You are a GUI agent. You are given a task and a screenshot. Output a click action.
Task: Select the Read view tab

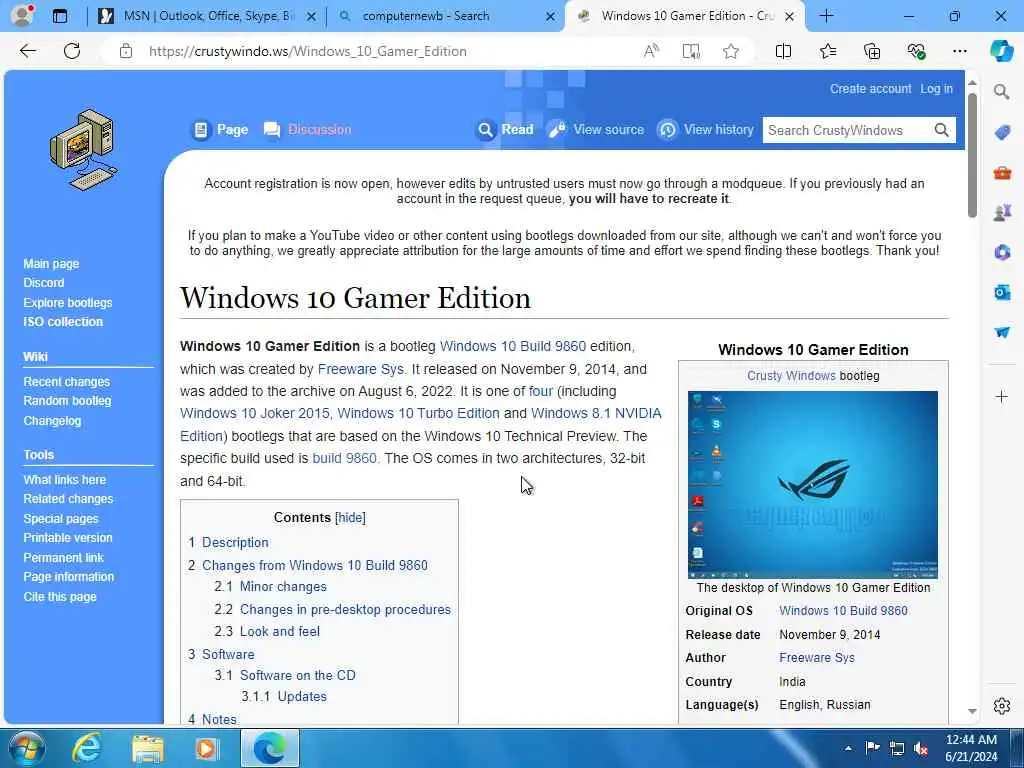tap(505, 130)
